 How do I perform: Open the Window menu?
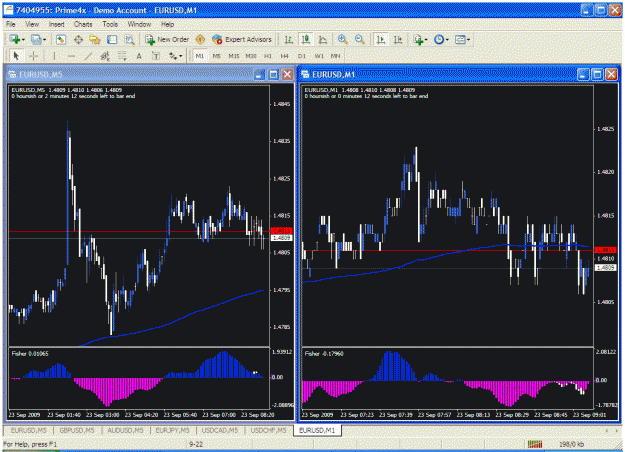pos(139,24)
